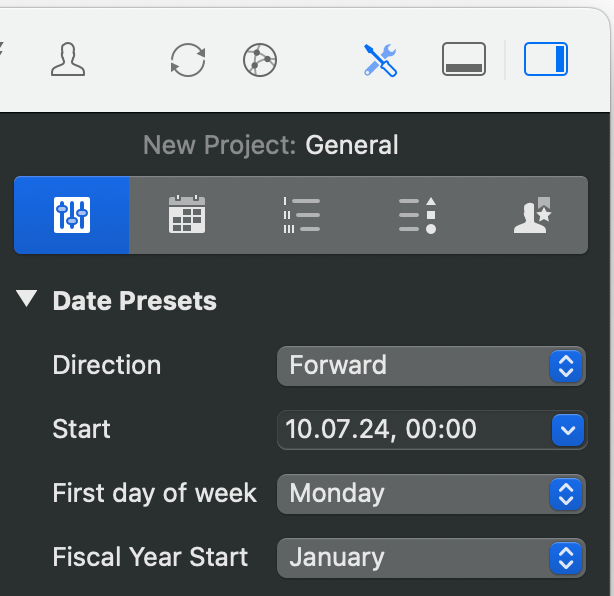
Task: Click the New Project: General title
Action: [271, 145]
